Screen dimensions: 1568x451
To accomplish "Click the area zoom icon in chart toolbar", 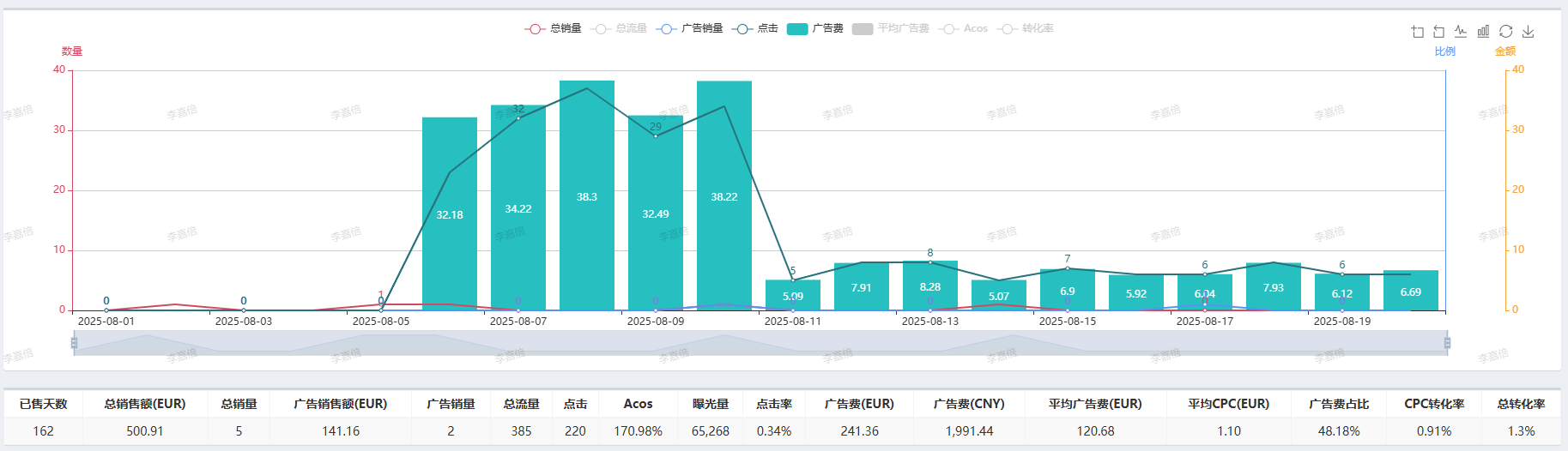I will pos(1417,32).
